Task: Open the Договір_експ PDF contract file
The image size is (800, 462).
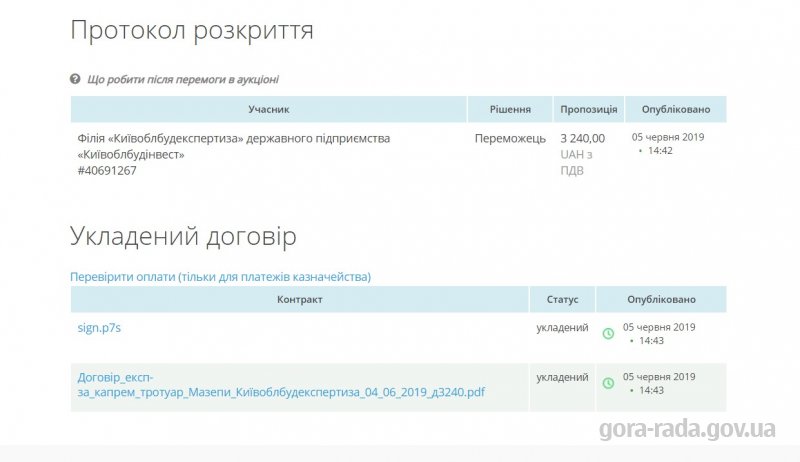Action: (x=281, y=385)
